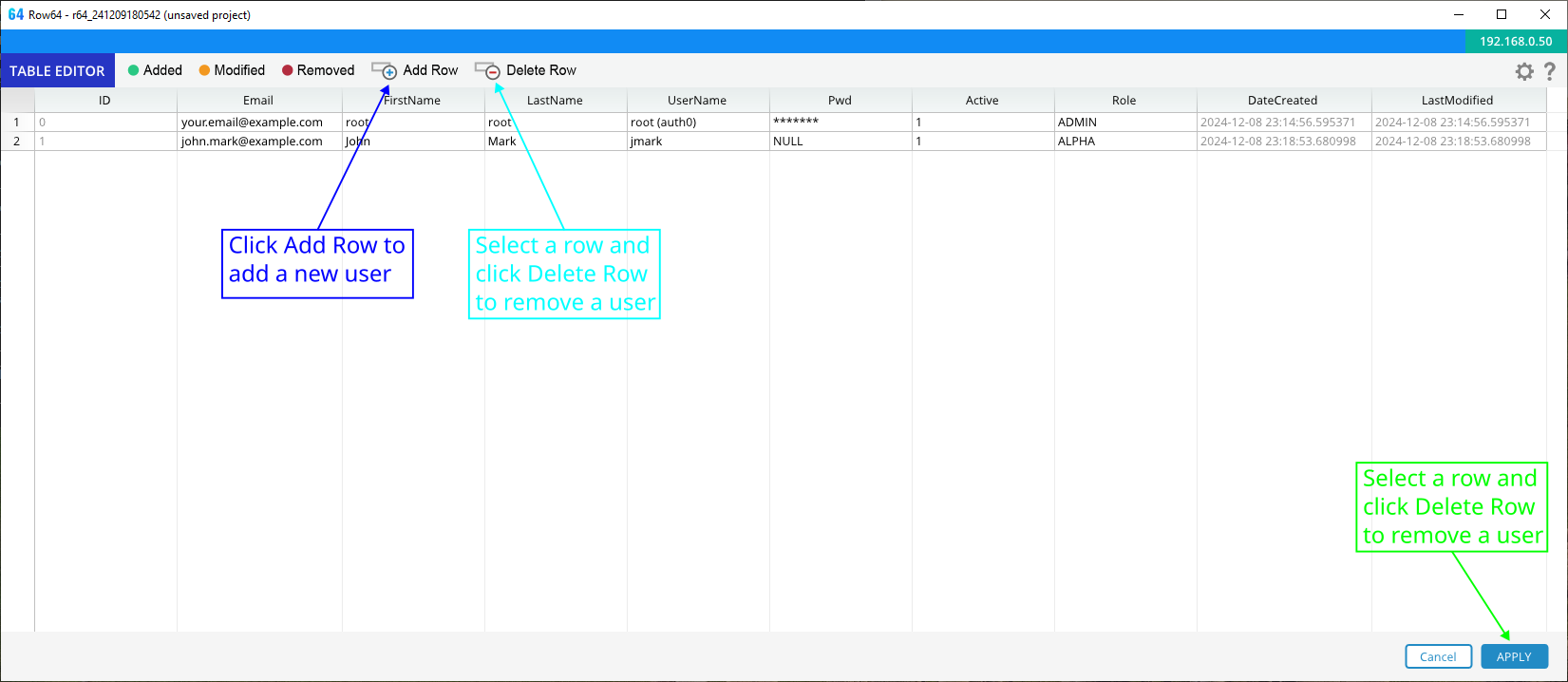
Task: Click the Delete Row icon
Action: pos(487,71)
